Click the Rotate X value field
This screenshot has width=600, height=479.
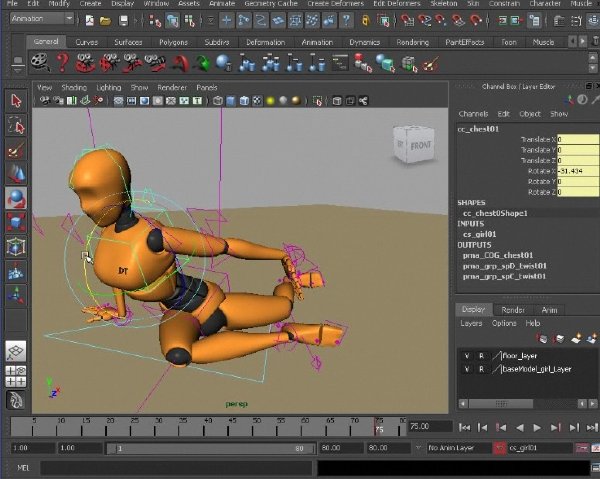point(578,171)
